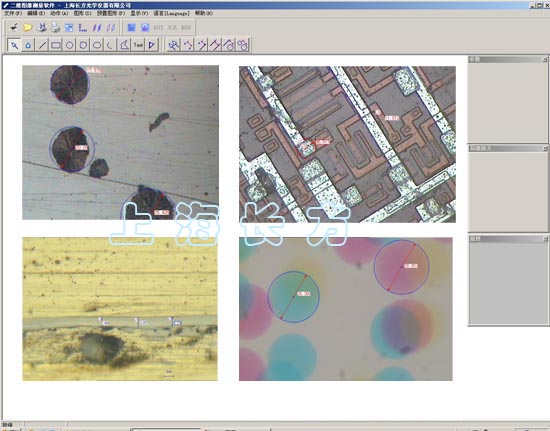Collapse the middle right side panel
Image resolution: width=550 pixels, height=431 pixels.
[x=545, y=149]
